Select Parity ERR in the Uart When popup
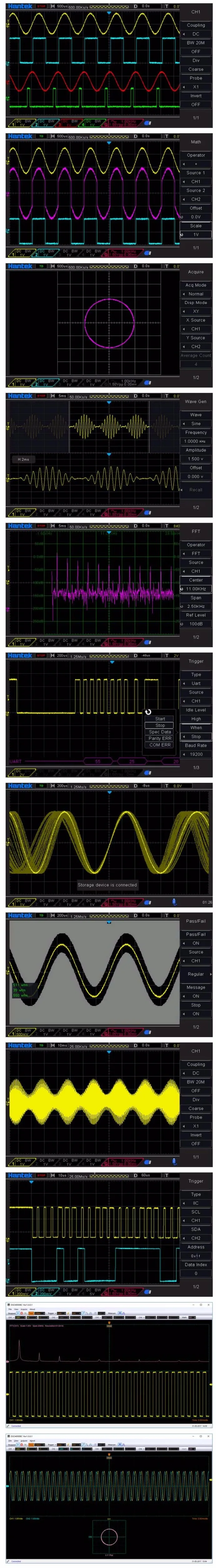The image size is (216, 1568). (x=160, y=738)
